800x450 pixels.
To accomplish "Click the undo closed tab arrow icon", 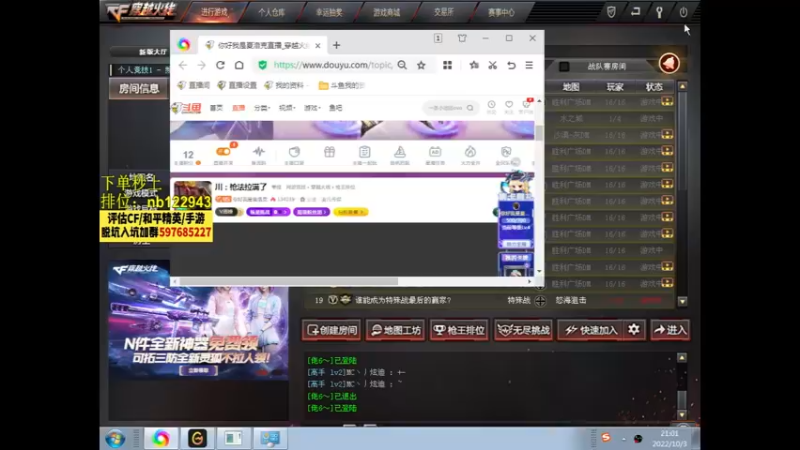I will click(x=511, y=65).
